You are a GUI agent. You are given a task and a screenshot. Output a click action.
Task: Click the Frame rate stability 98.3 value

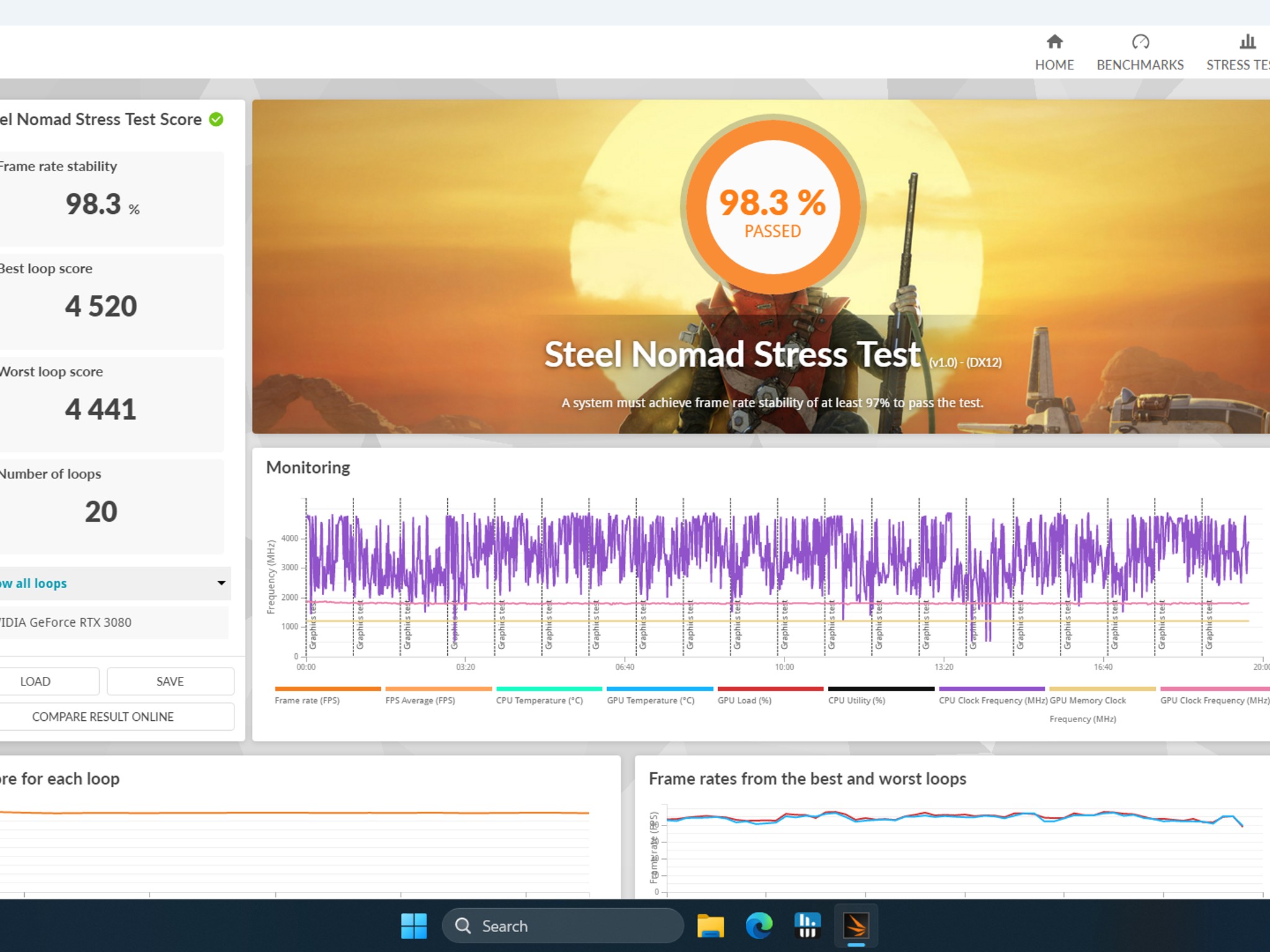[102, 204]
